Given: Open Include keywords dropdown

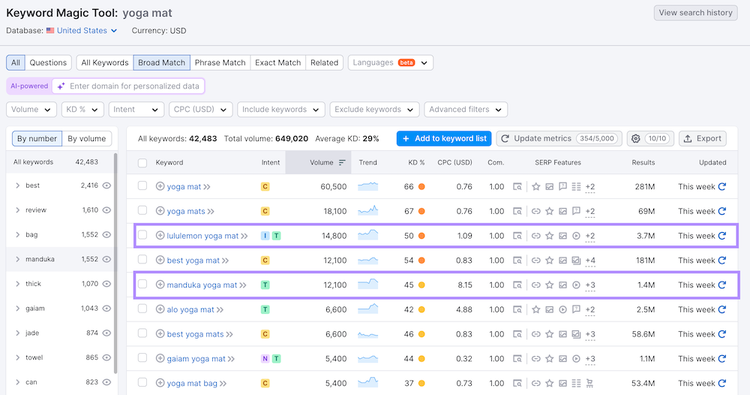Looking at the screenshot, I should pyautogui.click(x=281, y=110).
